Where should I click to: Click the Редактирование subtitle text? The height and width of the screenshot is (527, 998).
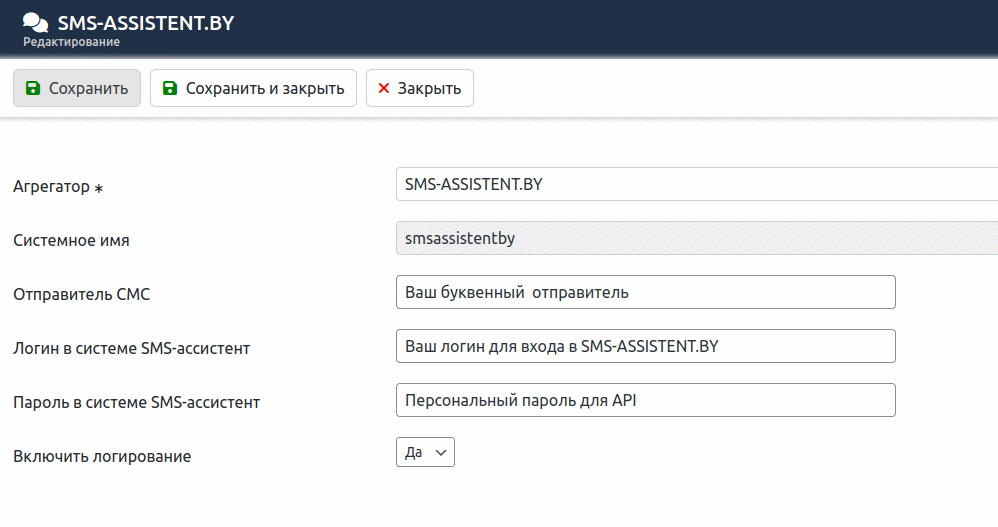71,42
